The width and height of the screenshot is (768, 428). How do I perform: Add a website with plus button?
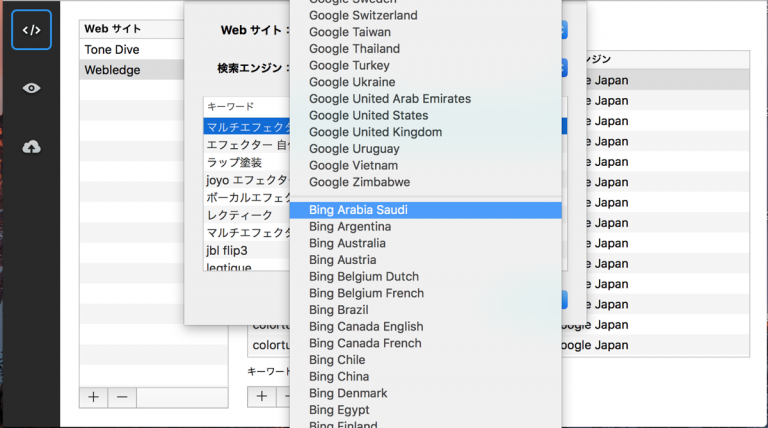[93, 397]
